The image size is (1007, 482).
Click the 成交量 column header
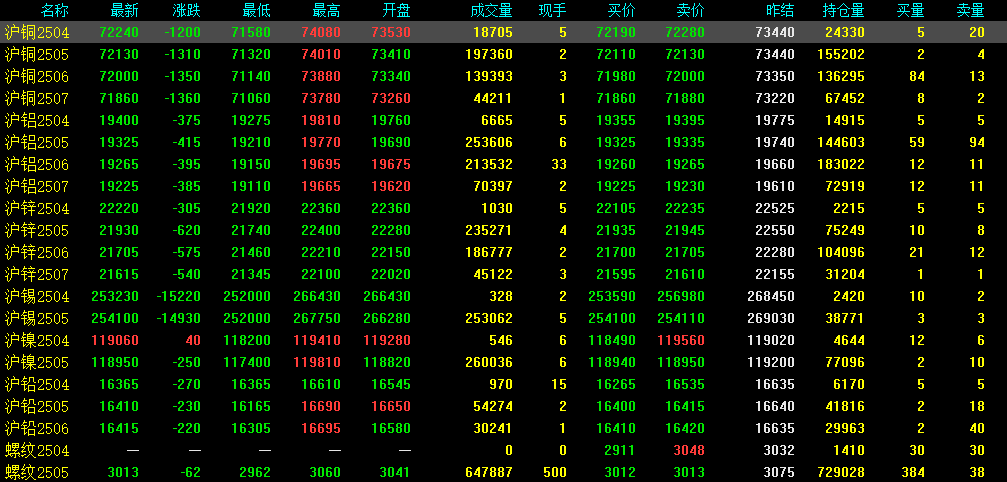point(491,10)
